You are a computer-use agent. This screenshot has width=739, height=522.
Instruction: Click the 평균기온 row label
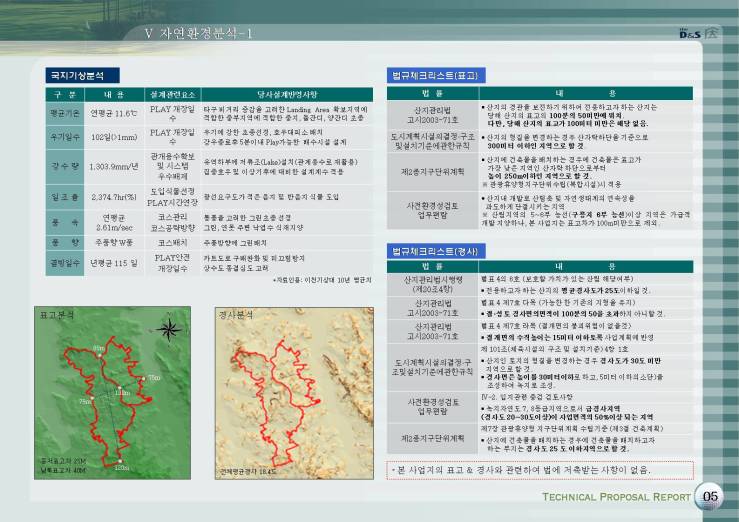[58, 114]
